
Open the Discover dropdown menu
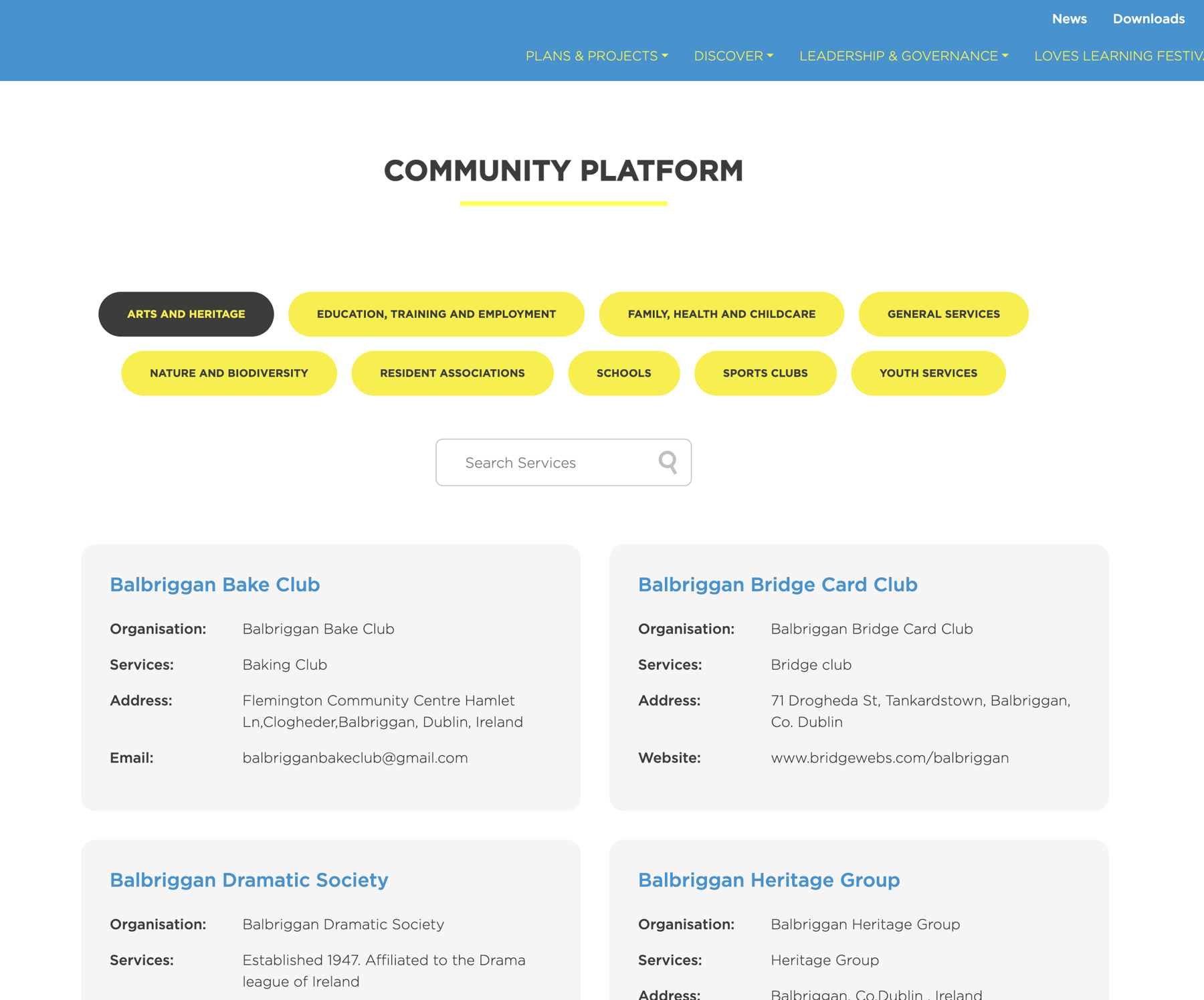(733, 56)
